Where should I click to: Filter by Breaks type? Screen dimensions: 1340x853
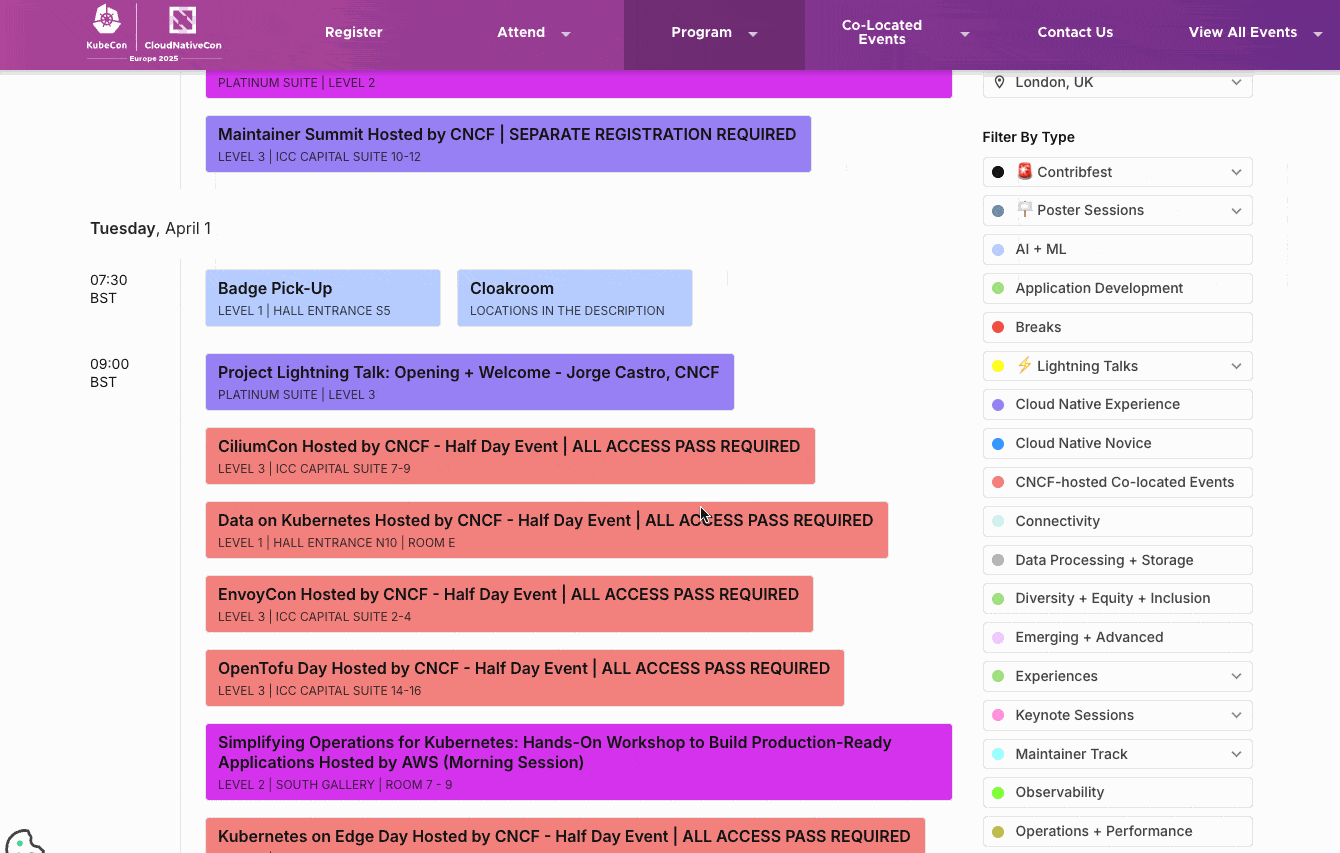1117,327
